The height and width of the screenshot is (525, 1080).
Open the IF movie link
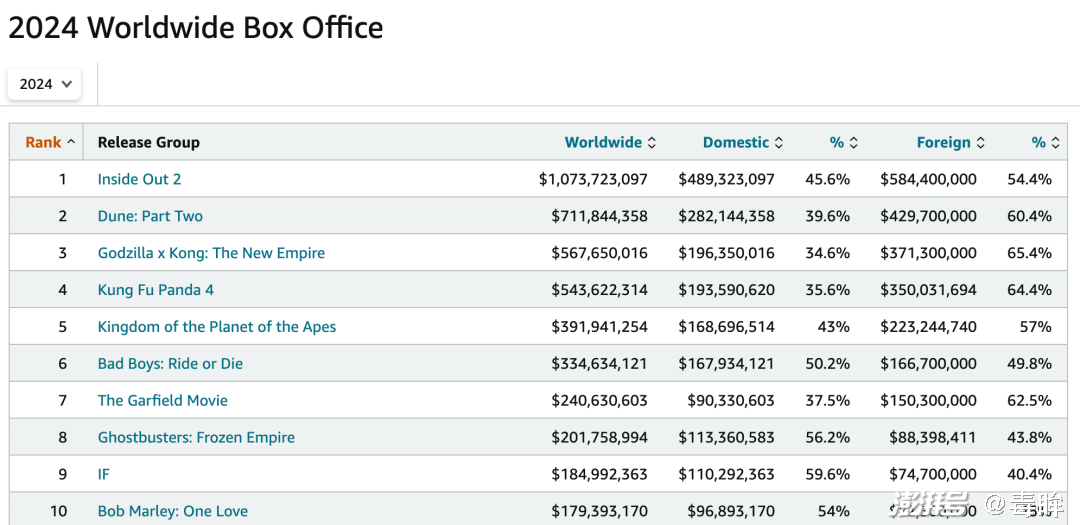(x=103, y=474)
